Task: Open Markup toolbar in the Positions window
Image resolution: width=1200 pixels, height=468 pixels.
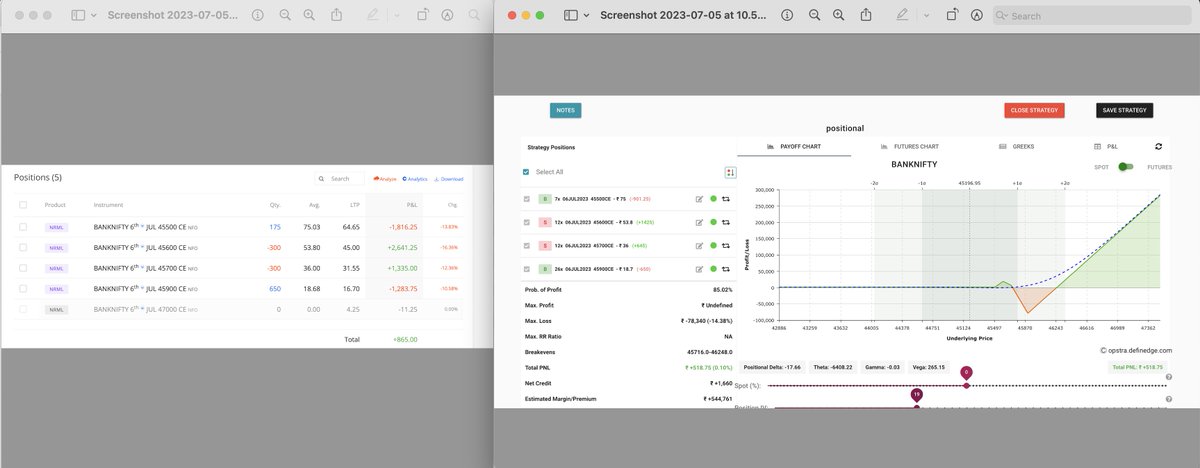Action: pyautogui.click(x=446, y=16)
